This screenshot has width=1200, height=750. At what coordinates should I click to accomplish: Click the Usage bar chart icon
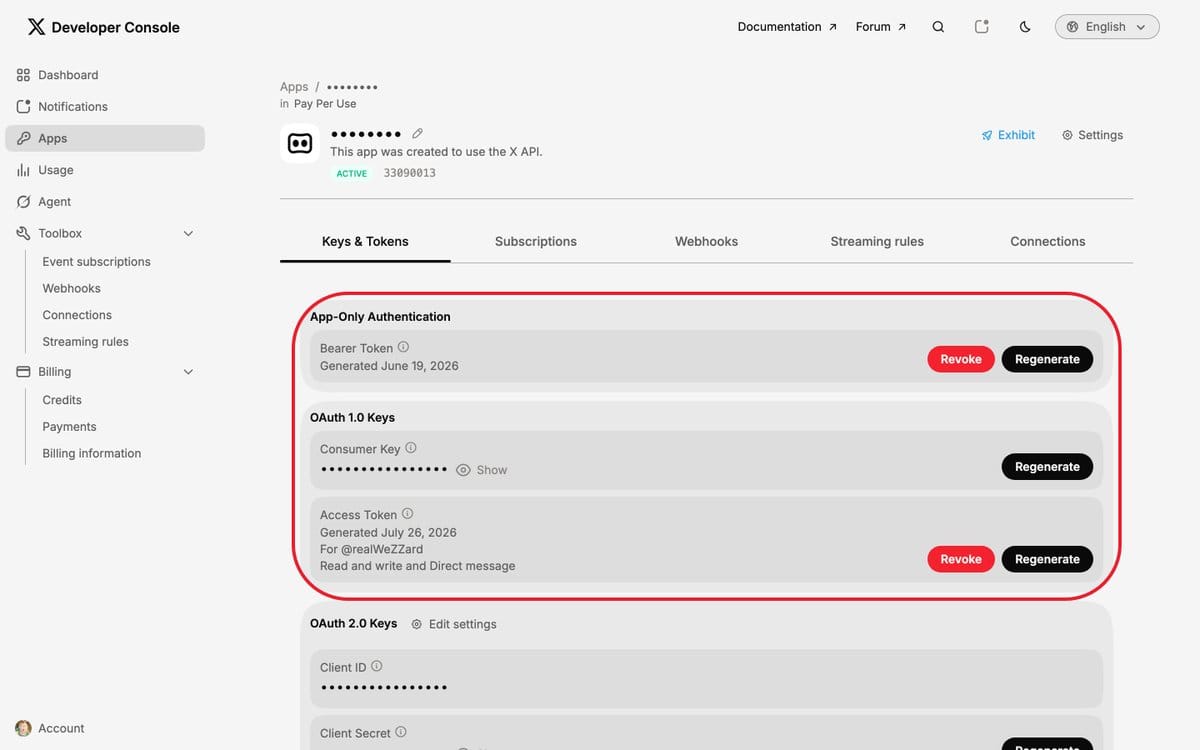point(24,170)
